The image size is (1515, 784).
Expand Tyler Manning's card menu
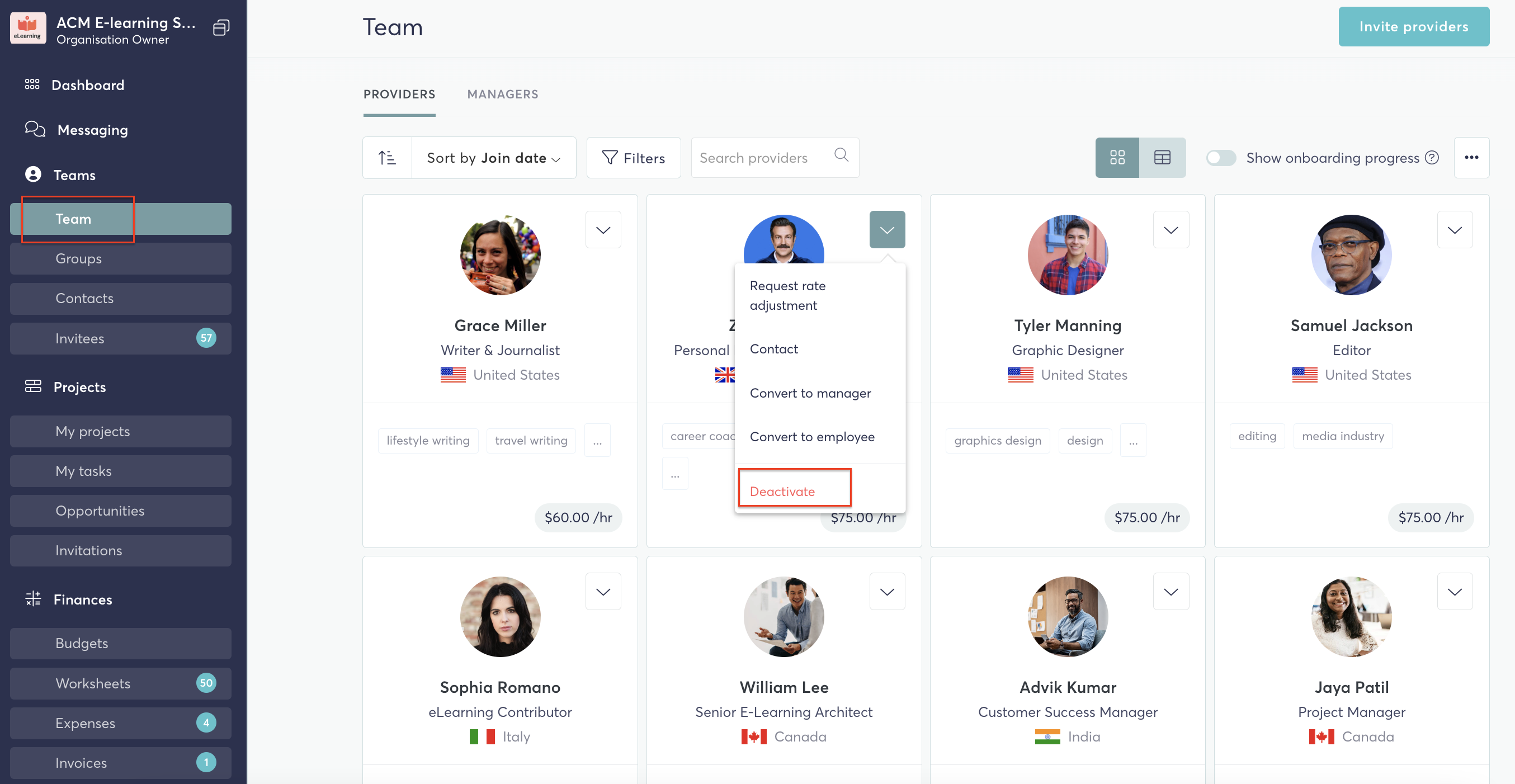coord(1171,230)
